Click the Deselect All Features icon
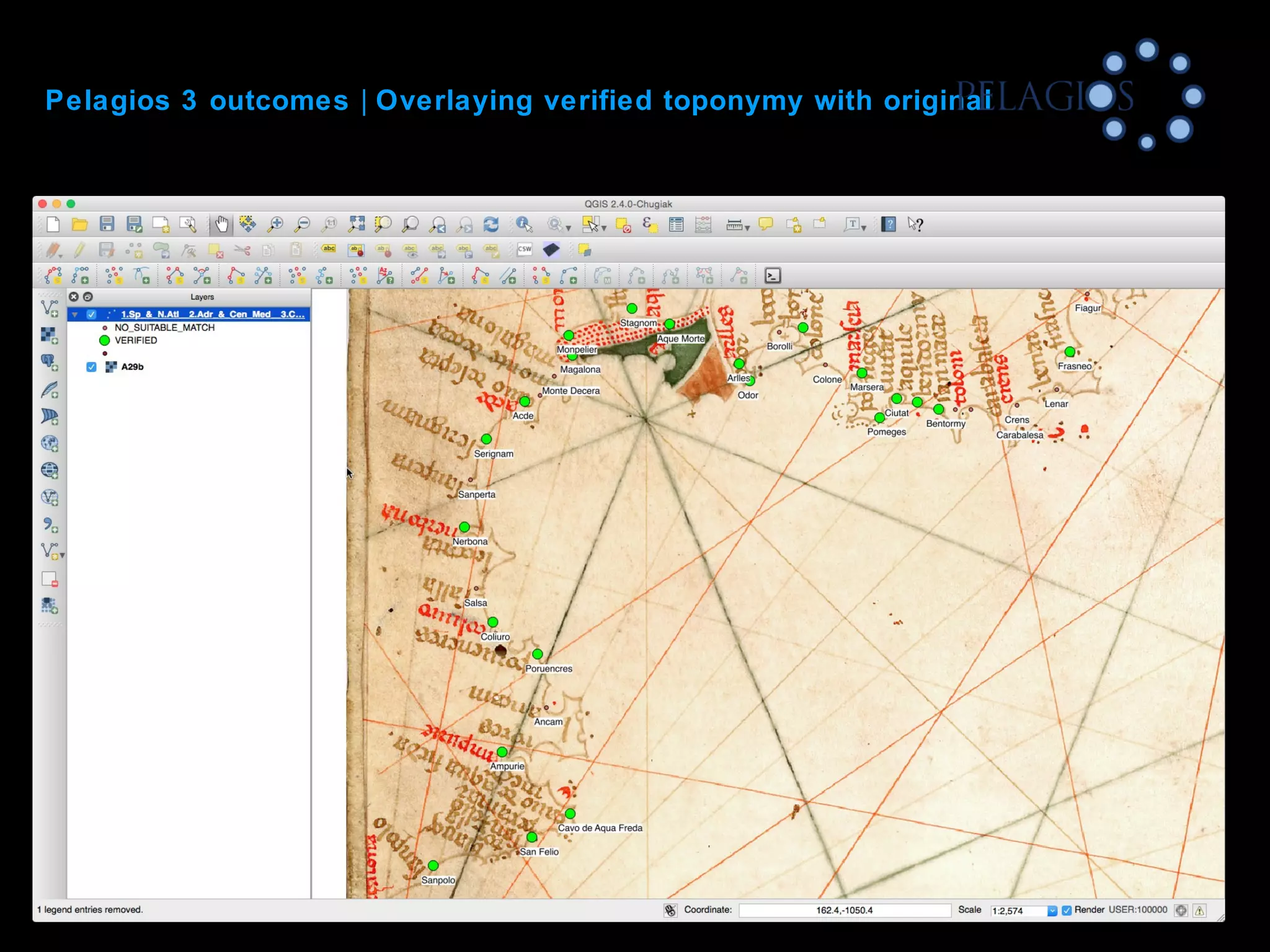1270x952 pixels. (x=623, y=224)
